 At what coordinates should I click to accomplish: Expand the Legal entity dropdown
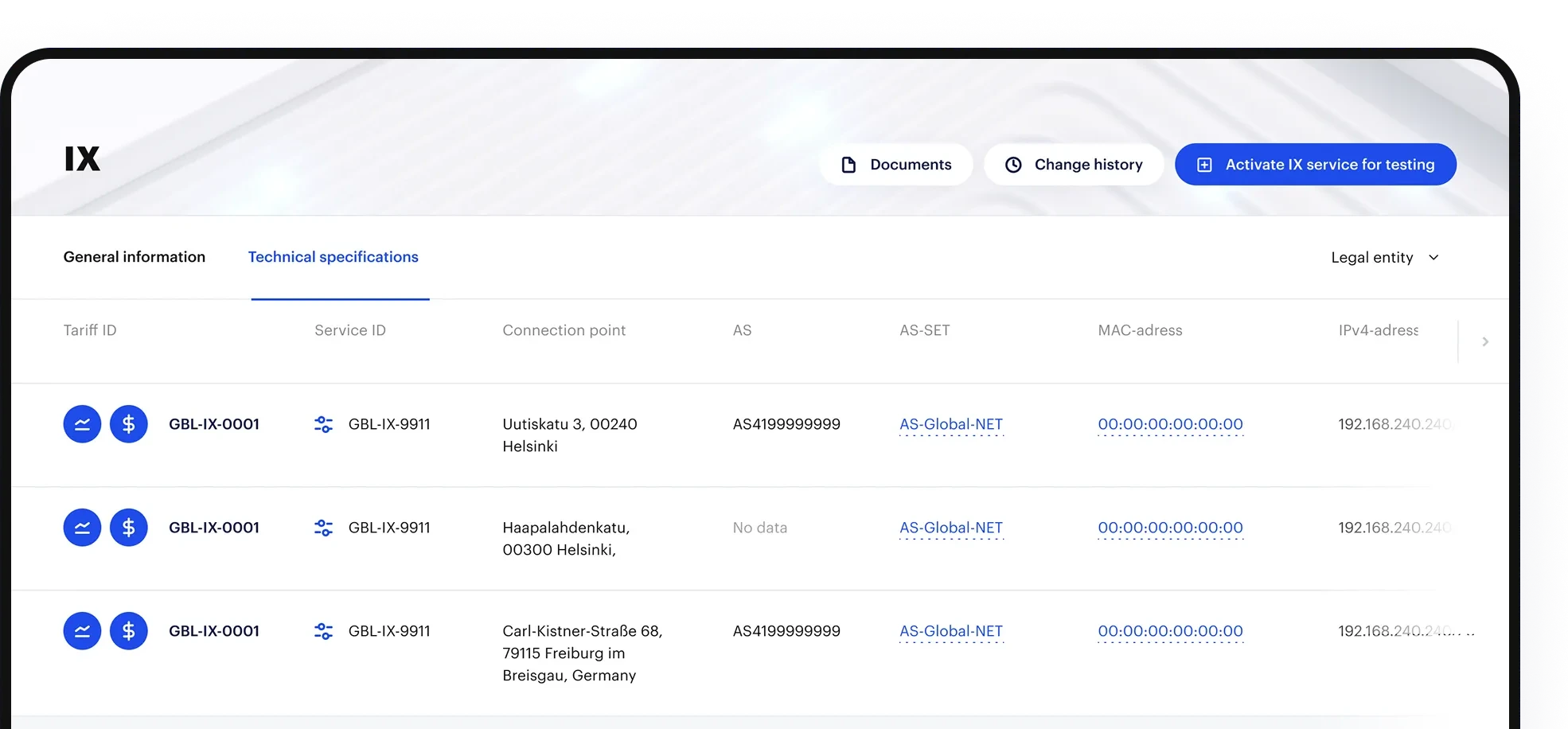click(1385, 257)
